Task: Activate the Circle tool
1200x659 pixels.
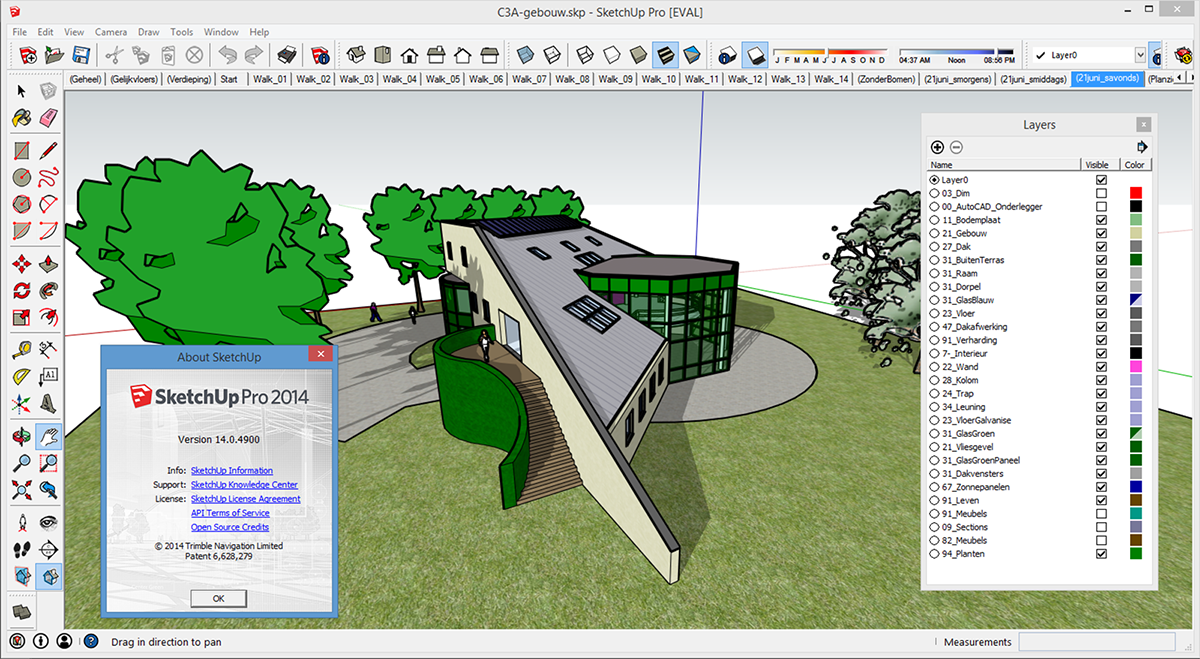Action: coord(22,178)
